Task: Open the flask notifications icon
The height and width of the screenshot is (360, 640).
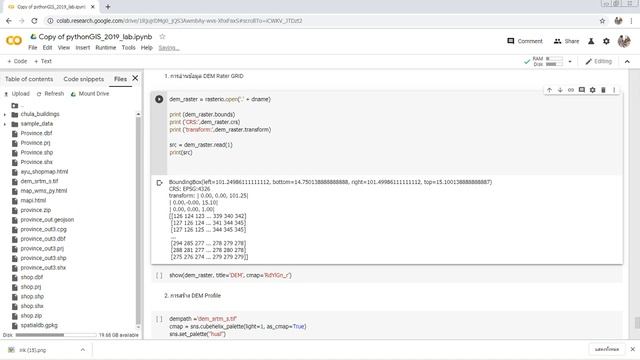Action: tap(591, 41)
